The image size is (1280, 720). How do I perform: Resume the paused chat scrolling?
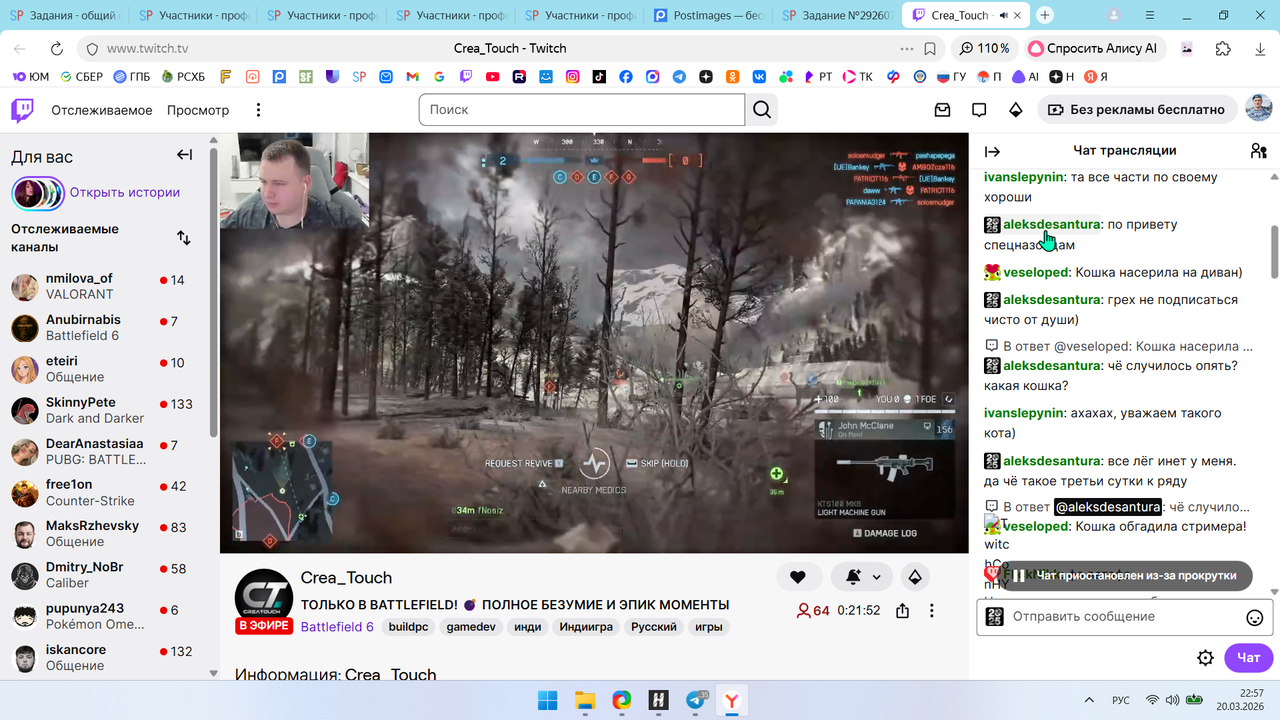1126,575
